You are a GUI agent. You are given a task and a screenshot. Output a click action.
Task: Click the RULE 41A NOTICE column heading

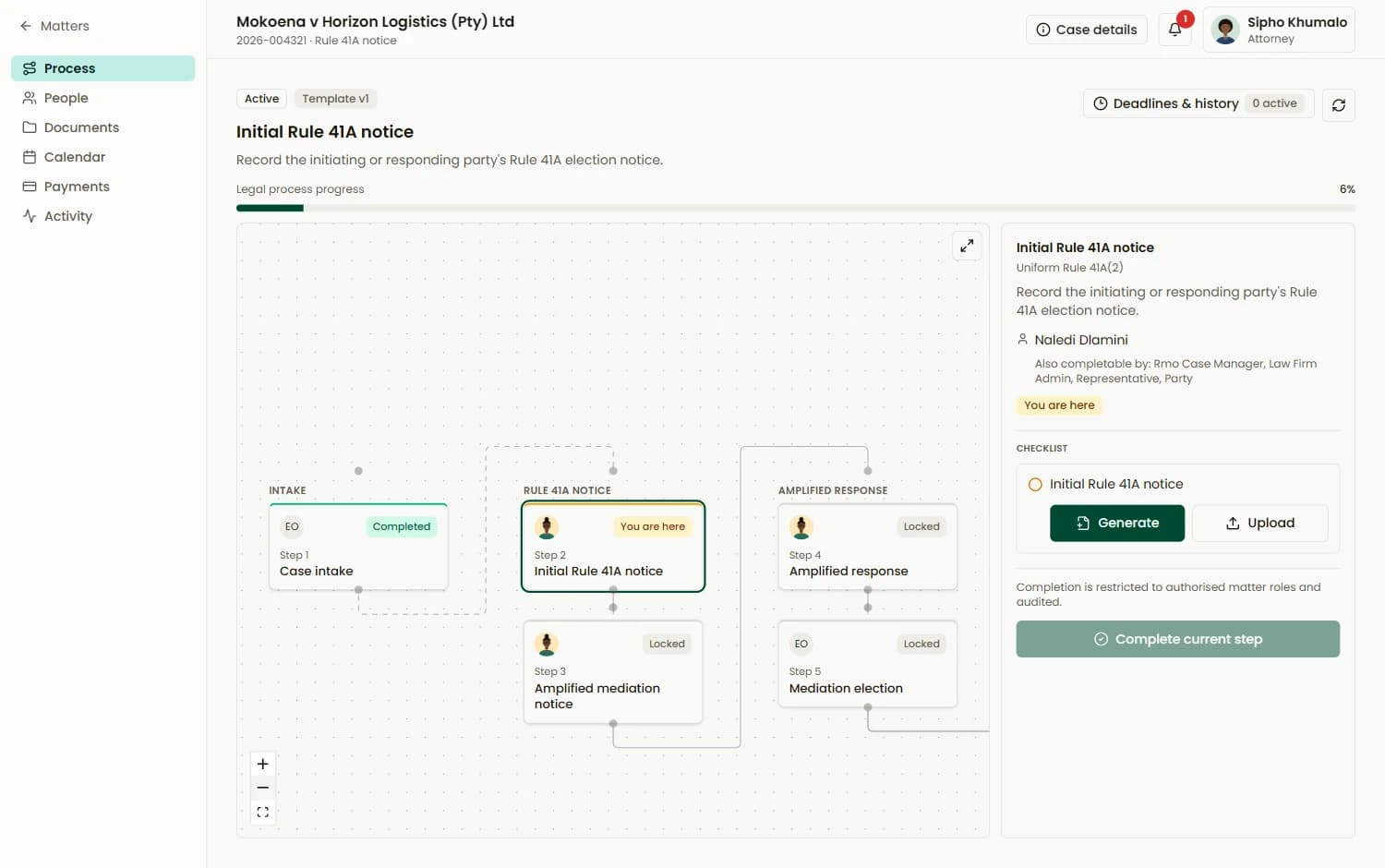[x=567, y=490]
